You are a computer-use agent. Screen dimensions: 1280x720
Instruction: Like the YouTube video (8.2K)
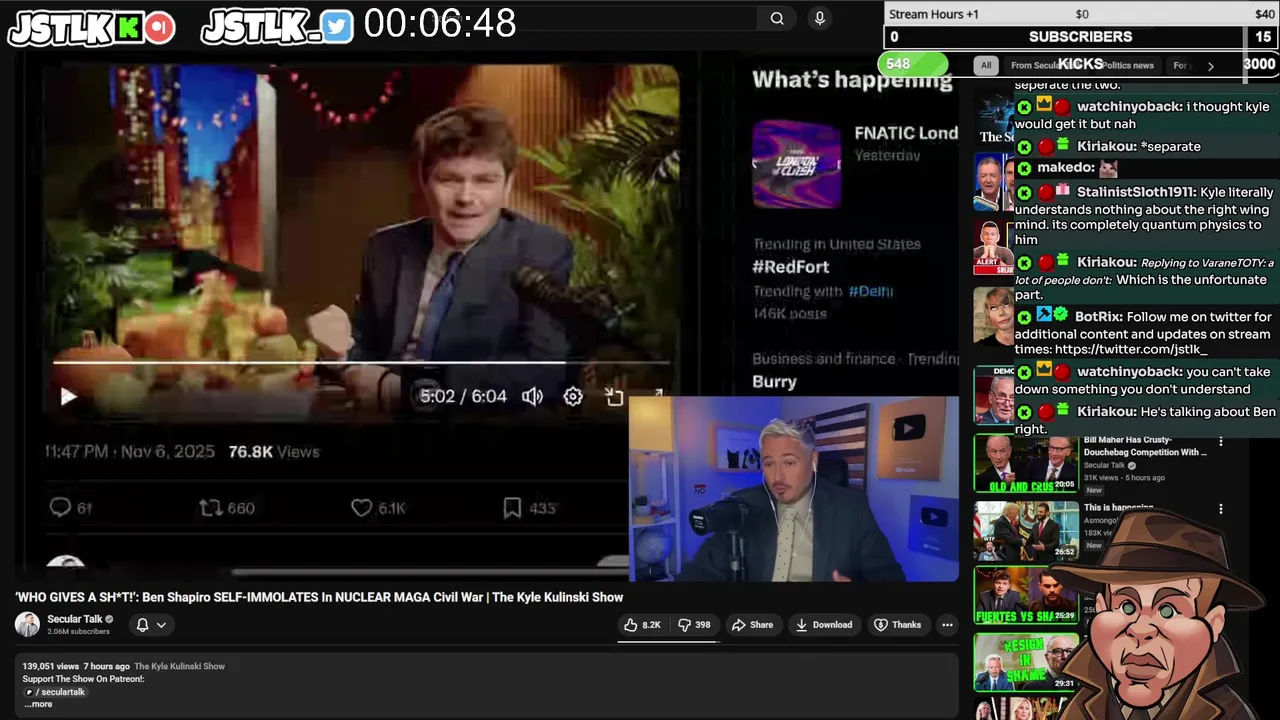(642, 625)
